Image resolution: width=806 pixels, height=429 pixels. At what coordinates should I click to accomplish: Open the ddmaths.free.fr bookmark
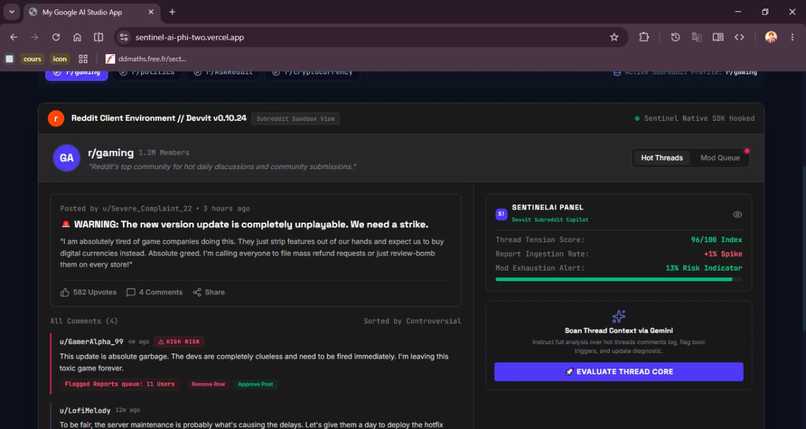(x=146, y=59)
